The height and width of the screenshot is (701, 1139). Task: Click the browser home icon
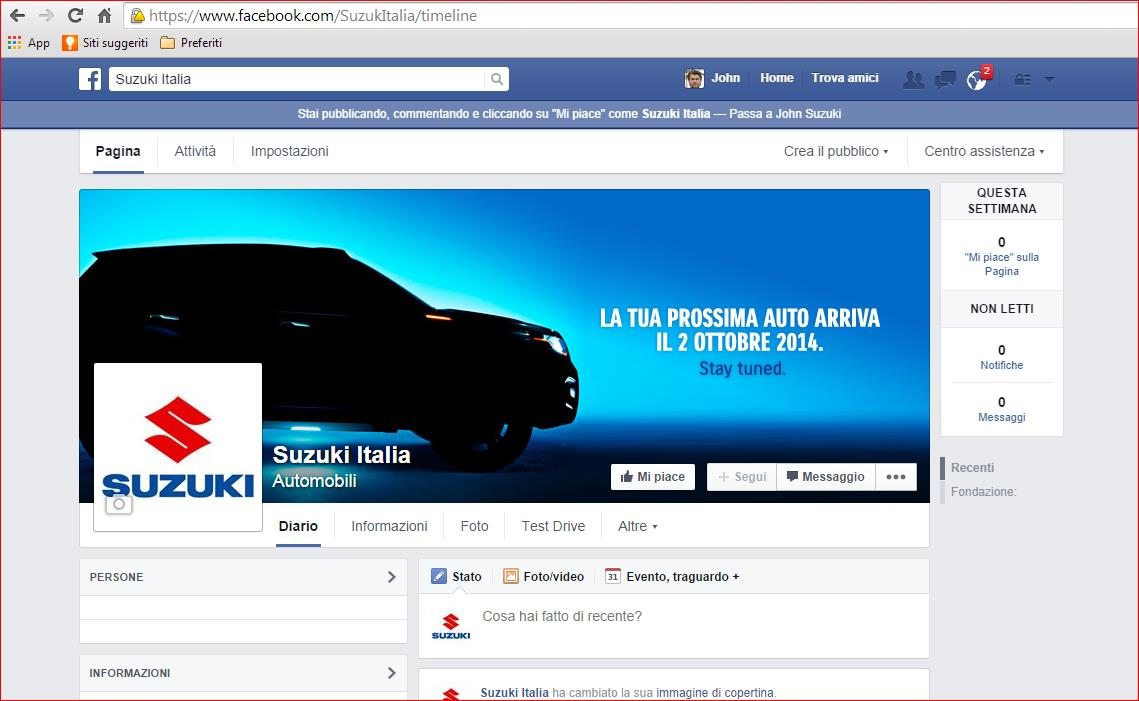pyautogui.click(x=105, y=15)
